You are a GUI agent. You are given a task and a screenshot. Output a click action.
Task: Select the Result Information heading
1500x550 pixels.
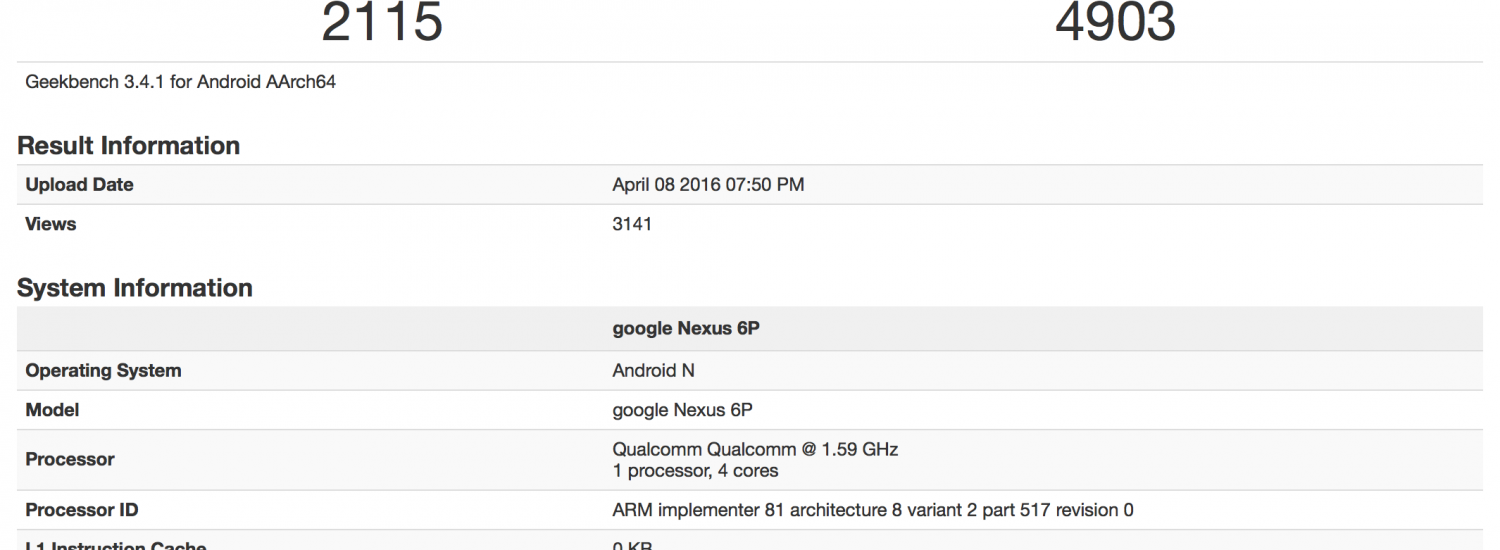128,145
